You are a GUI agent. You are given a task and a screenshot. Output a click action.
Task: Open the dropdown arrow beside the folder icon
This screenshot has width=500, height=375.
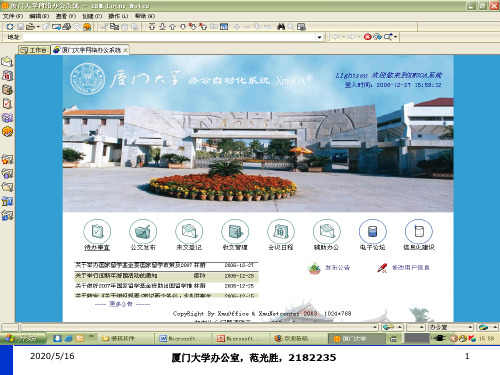(x=38, y=27)
